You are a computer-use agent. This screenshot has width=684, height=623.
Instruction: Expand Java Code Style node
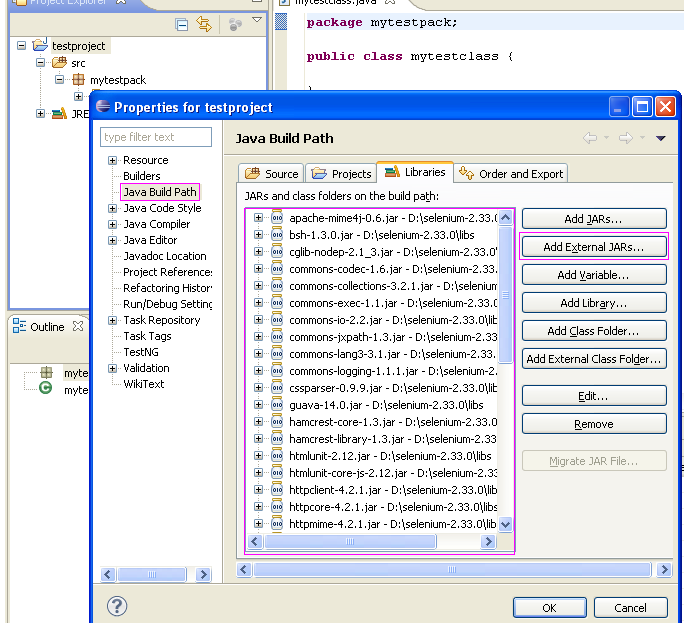coord(113,208)
